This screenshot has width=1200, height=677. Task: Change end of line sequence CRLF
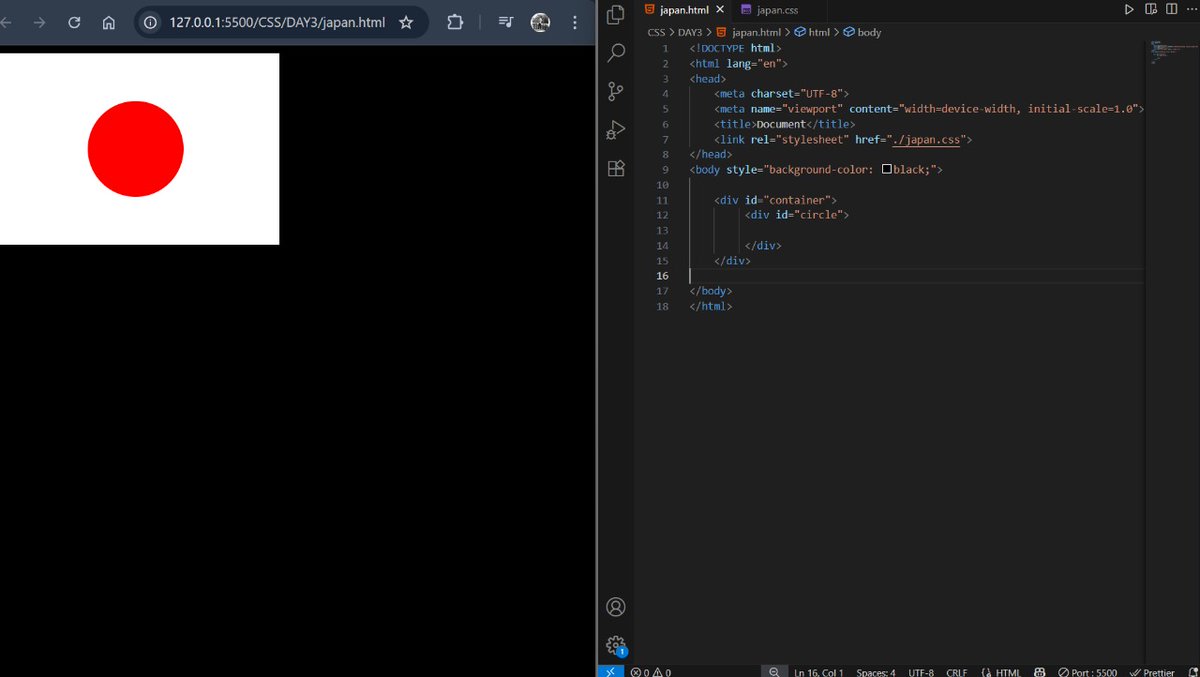pos(956,672)
